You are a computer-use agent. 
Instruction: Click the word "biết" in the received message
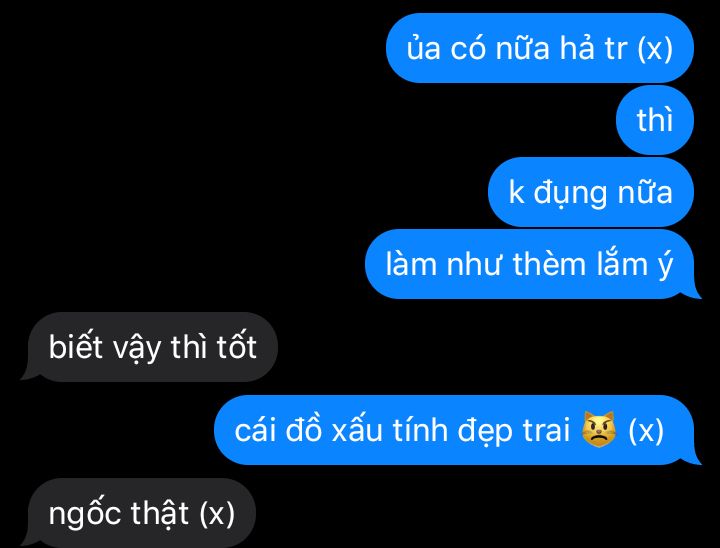click(x=76, y=345)
